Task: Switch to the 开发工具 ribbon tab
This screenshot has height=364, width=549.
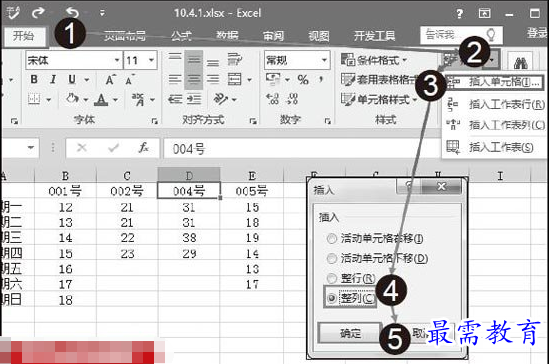Action: [x=374, y=35]
